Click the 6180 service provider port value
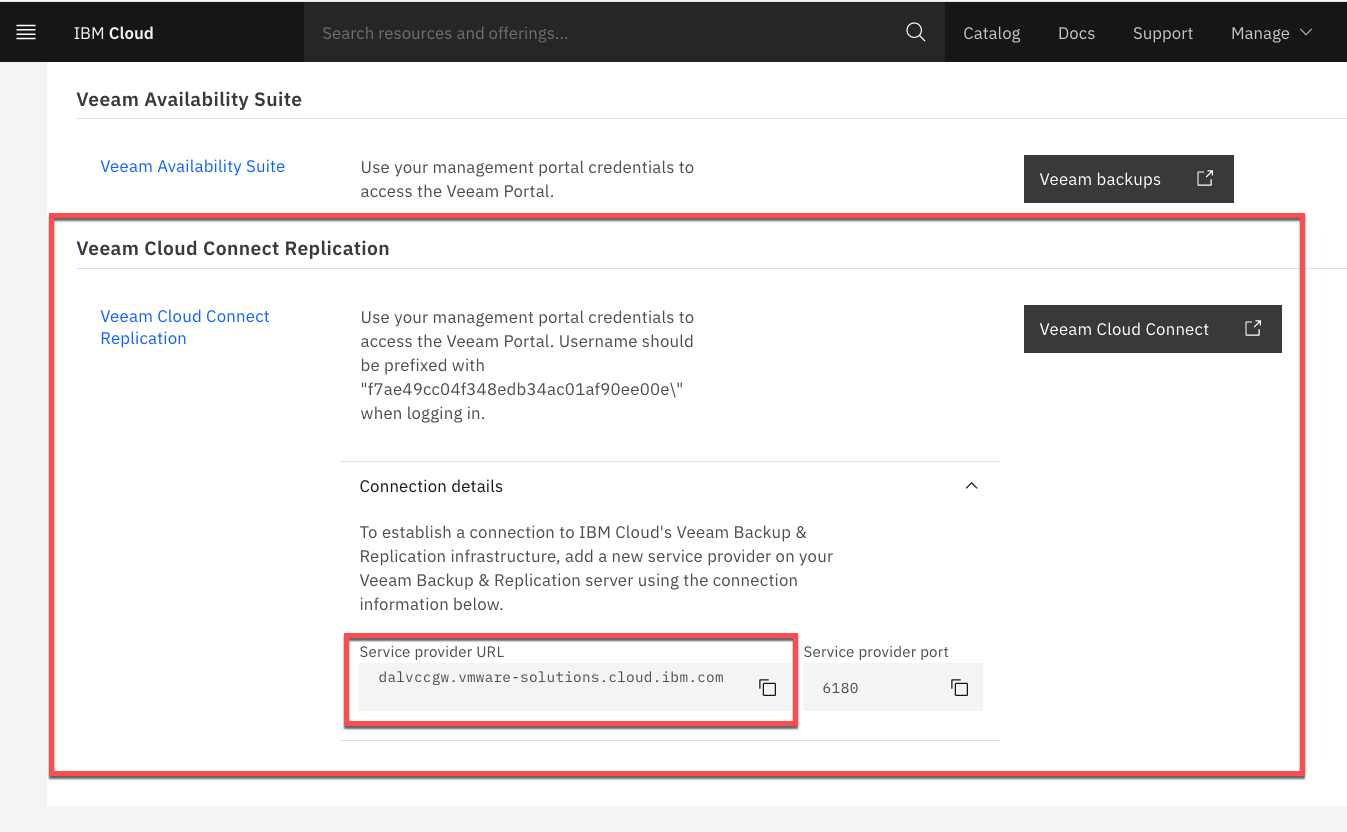Image resolution: width=1347 pixels, height=832 pixels. pyautogui.click(x=840, y=688)
